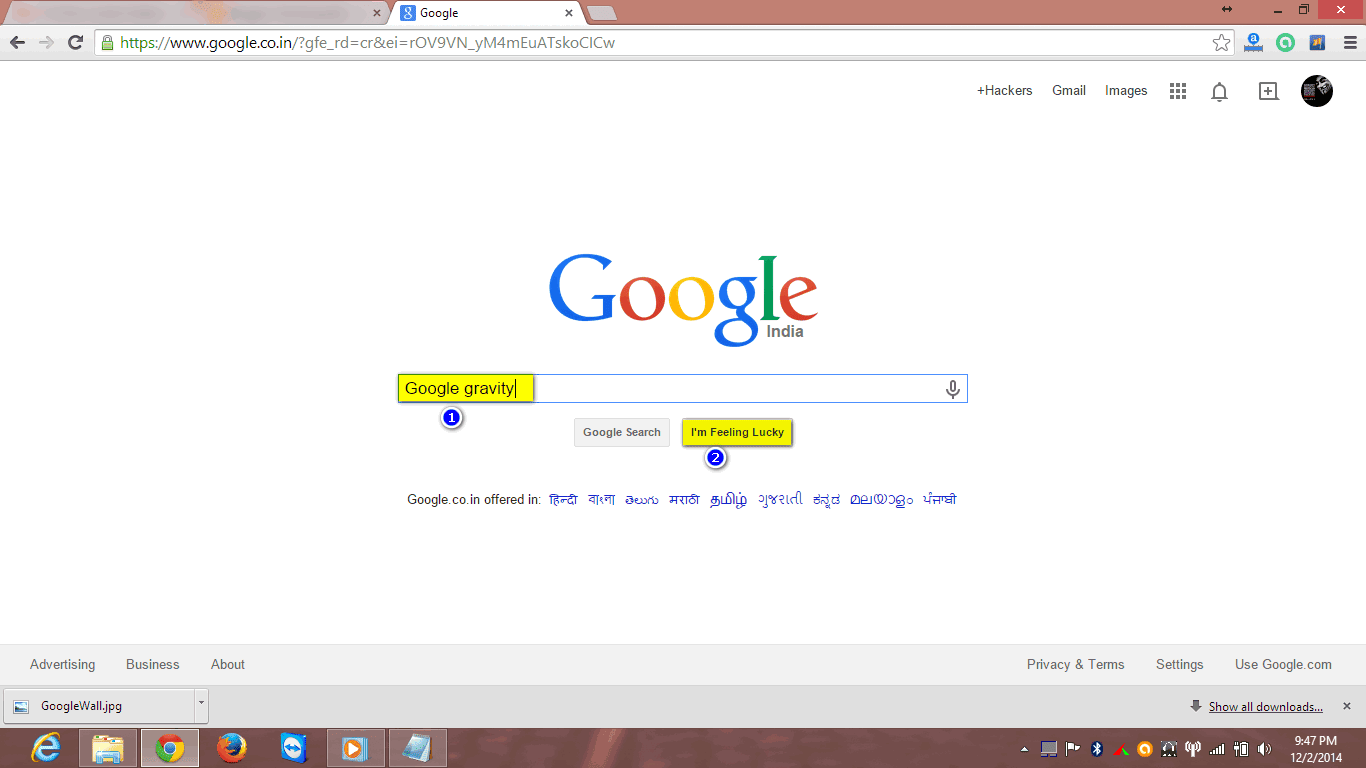The image size is (1366, 768).
Task: Open the blue flag extension icon
Action: tap(1317, 42)
